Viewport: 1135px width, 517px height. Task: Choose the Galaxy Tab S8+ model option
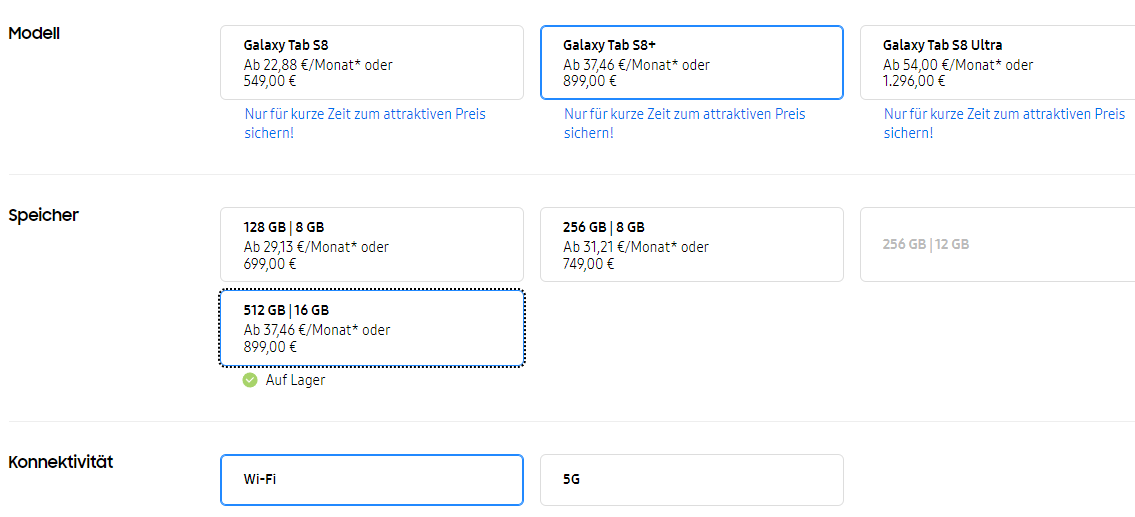point(692,62)
